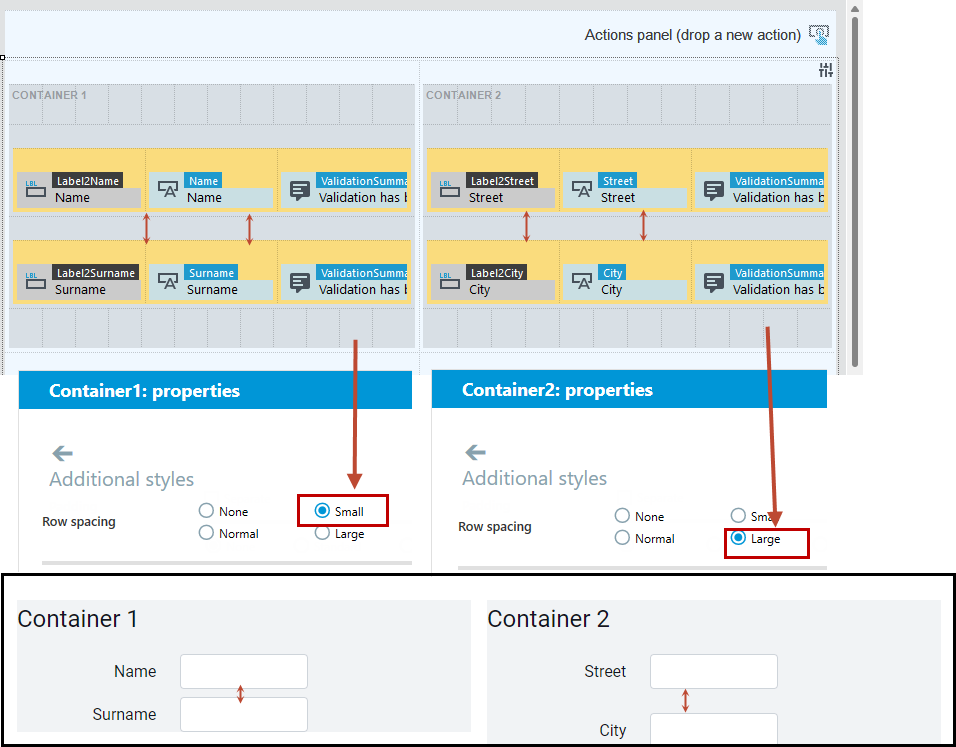Click the designer vertical scrollbar thumb
This screenshot has width=956, height=747.
tap(855, 191)
